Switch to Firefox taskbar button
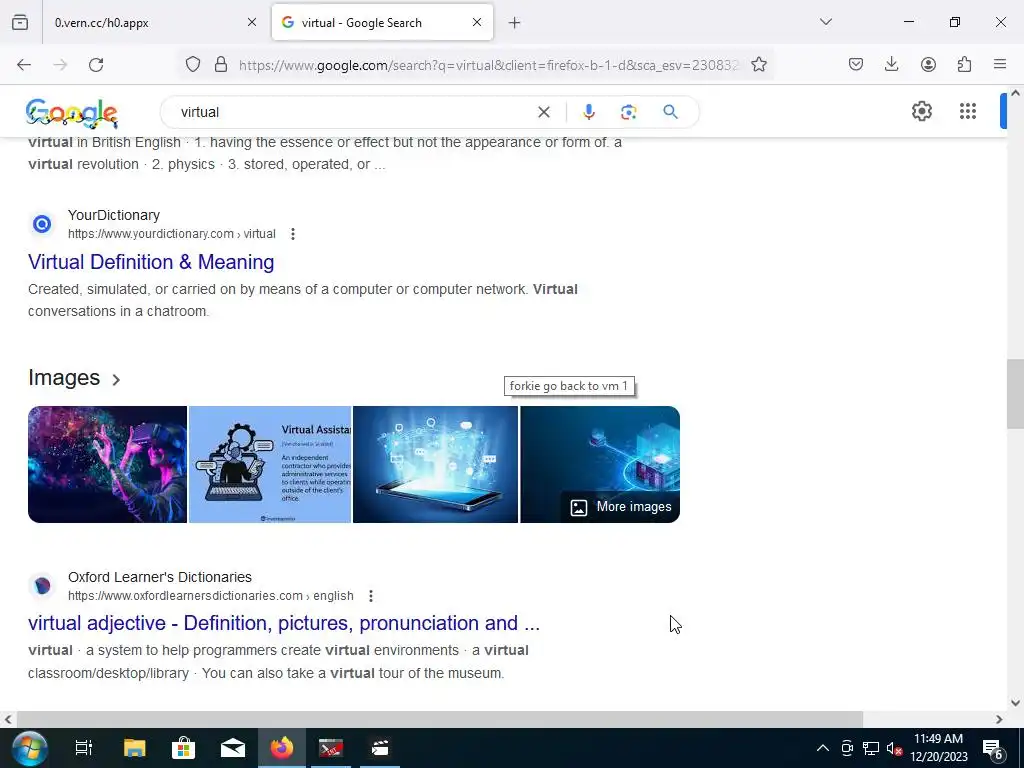The image size is (1024, 768). (x=282, y=748)
